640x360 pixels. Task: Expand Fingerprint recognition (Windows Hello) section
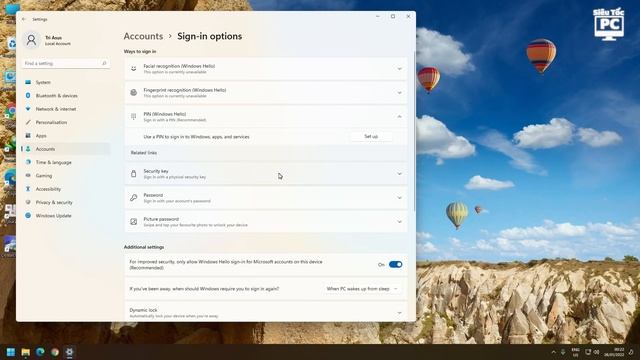(400, 93)
